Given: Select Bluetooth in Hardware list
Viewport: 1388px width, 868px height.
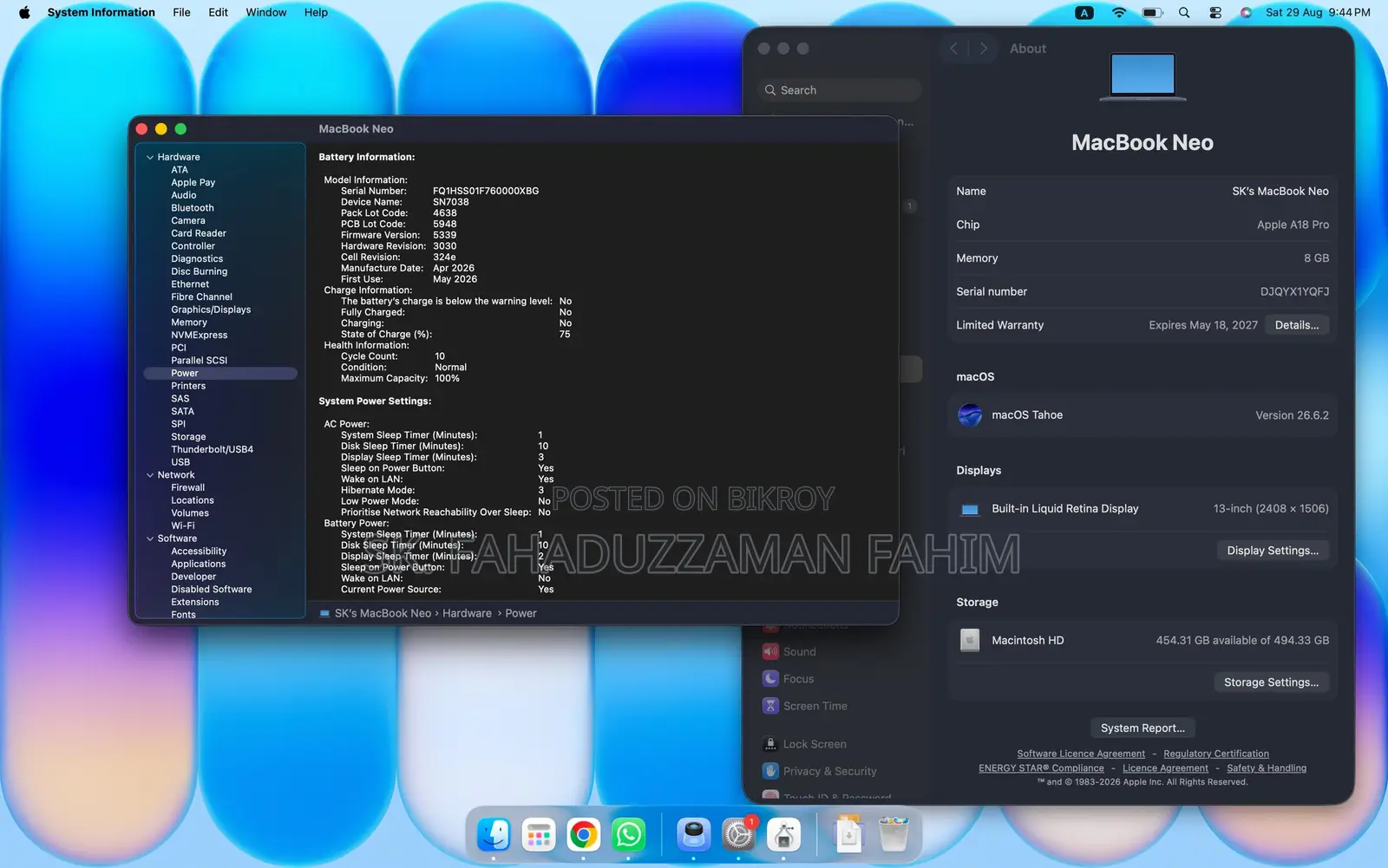Looking at the screenshot, I should 193,208.
